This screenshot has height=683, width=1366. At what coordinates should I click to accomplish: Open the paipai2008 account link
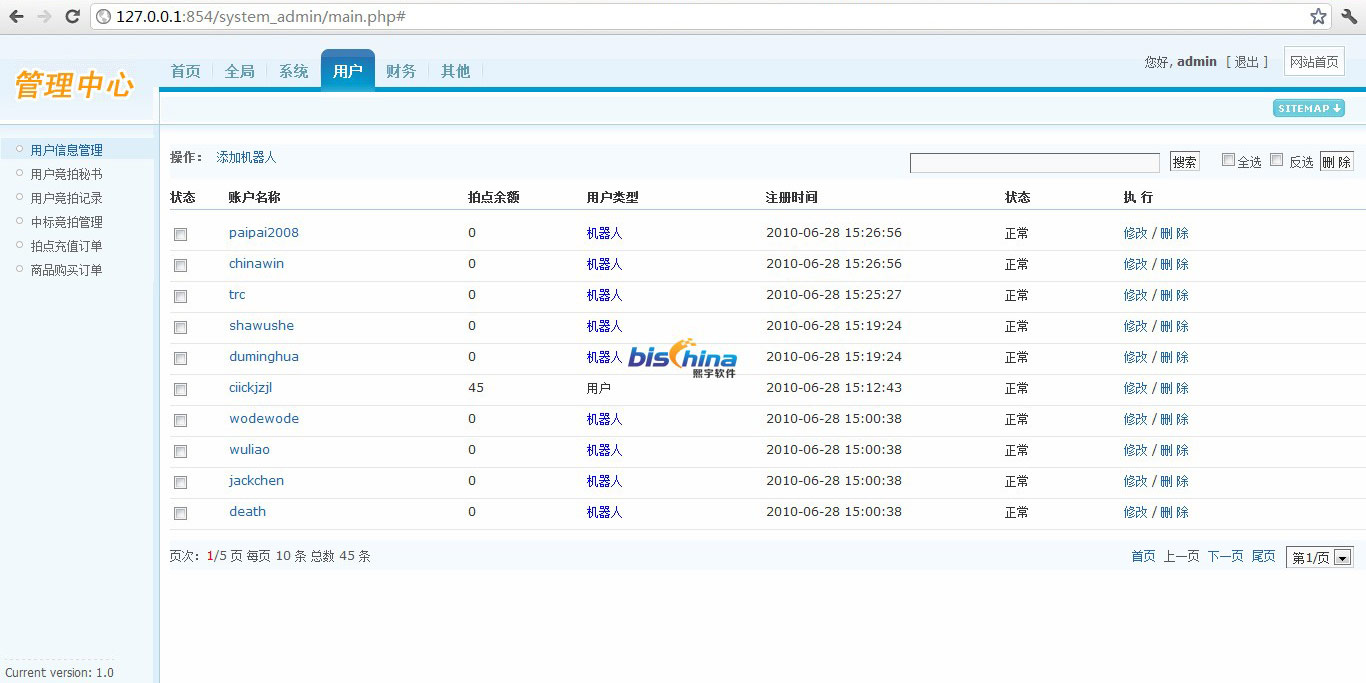pos(264,233)
